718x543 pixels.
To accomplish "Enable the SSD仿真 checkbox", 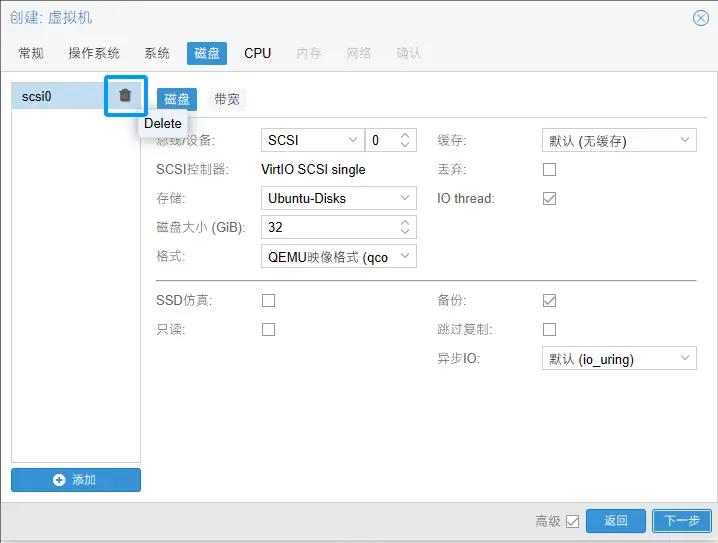I will click(x=268, y=300).
